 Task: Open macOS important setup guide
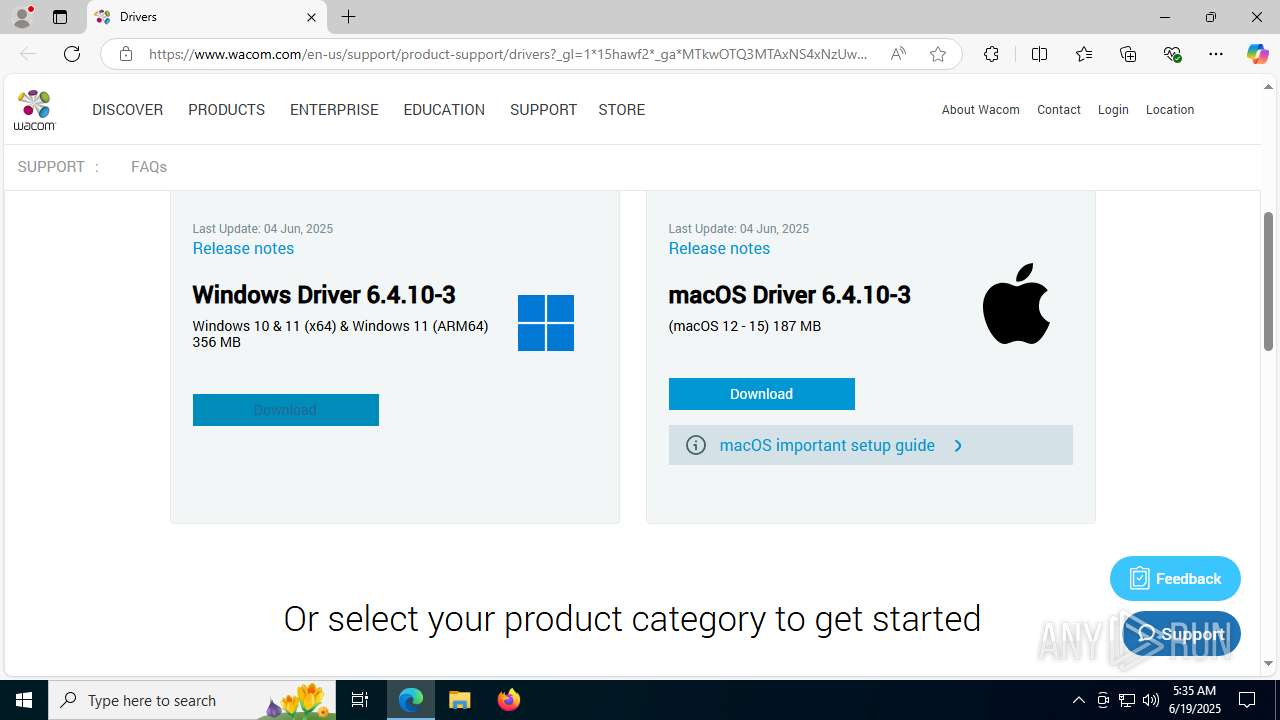(x=870, y=445)
